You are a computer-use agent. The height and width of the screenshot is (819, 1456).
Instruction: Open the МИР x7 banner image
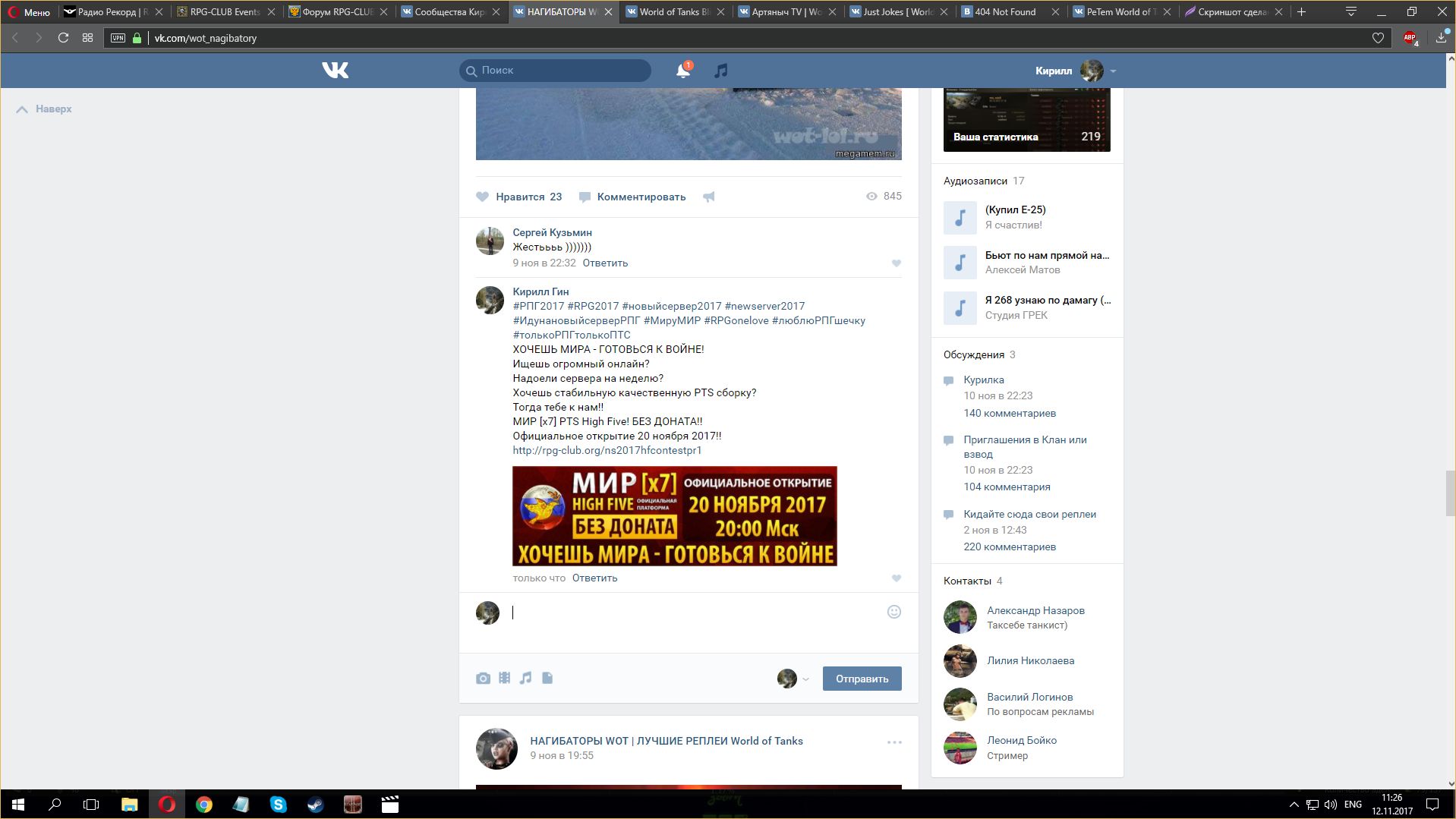point(675,516)
